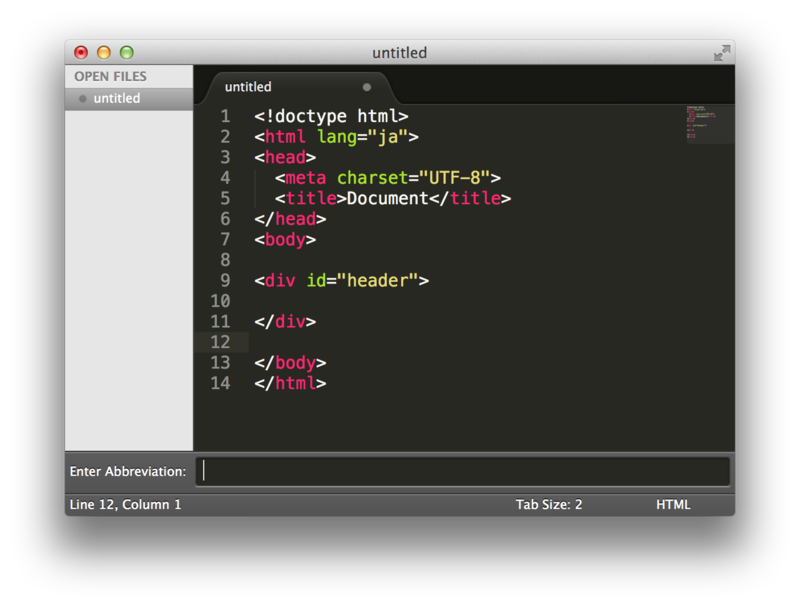Click the charset="UTF-8" attribute
Screen dimensions: 800x606
tap(413, 178)
